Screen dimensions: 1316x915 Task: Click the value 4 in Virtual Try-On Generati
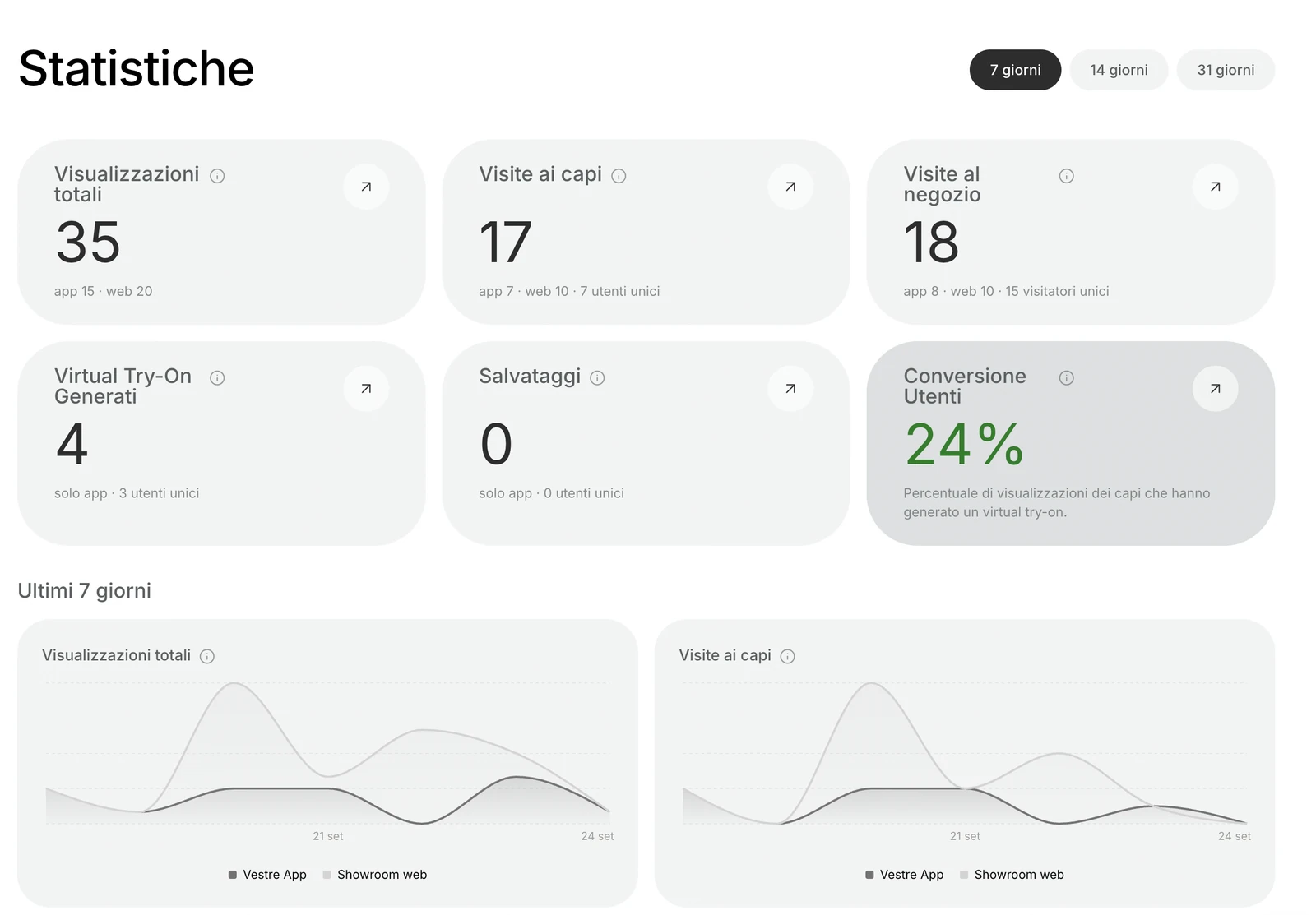[x=72, y=445]
